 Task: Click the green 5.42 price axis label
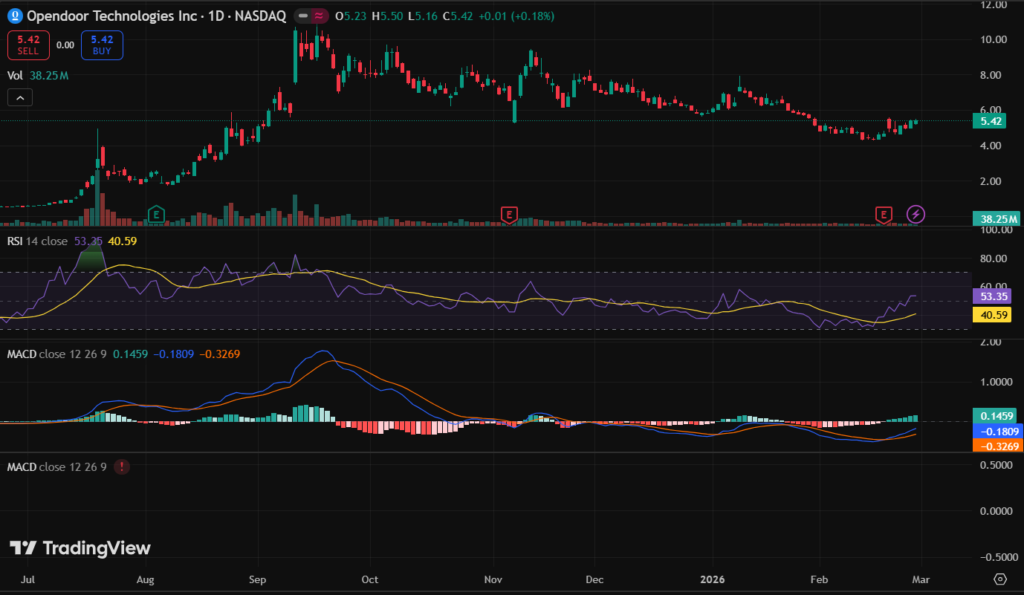(996, 121)
